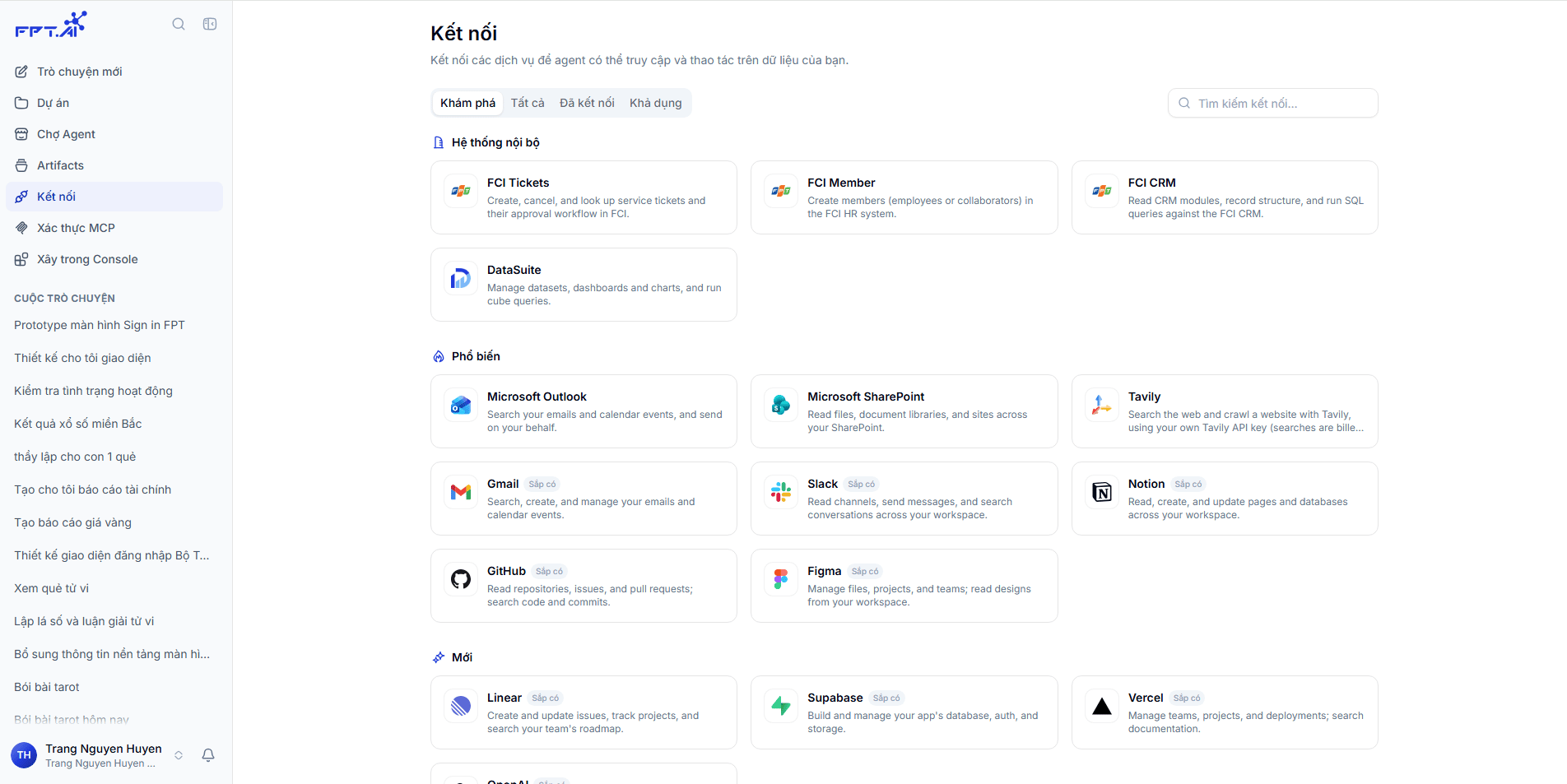This screenshot has width=1567, height=784.
Task: Expand user account switcher chevron
Action: (x=179, y=755)
